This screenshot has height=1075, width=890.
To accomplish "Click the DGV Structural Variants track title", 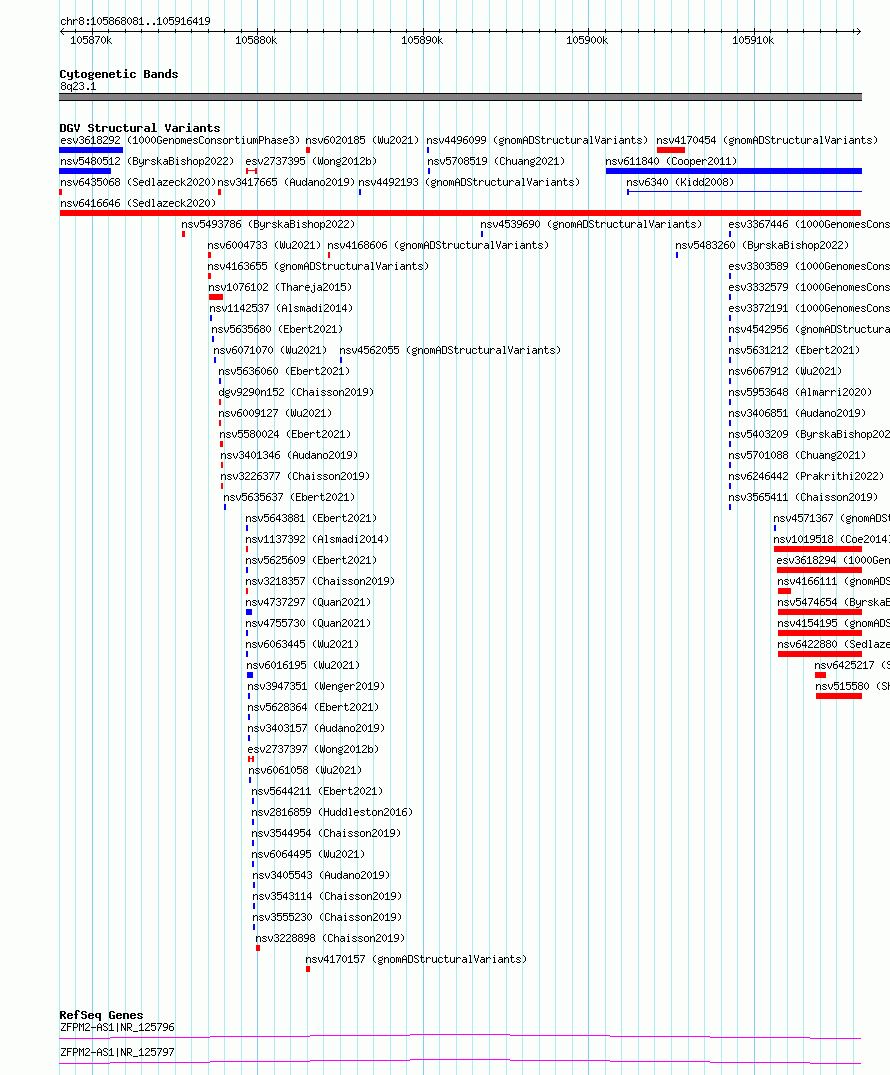I will (x=140, y=128).
